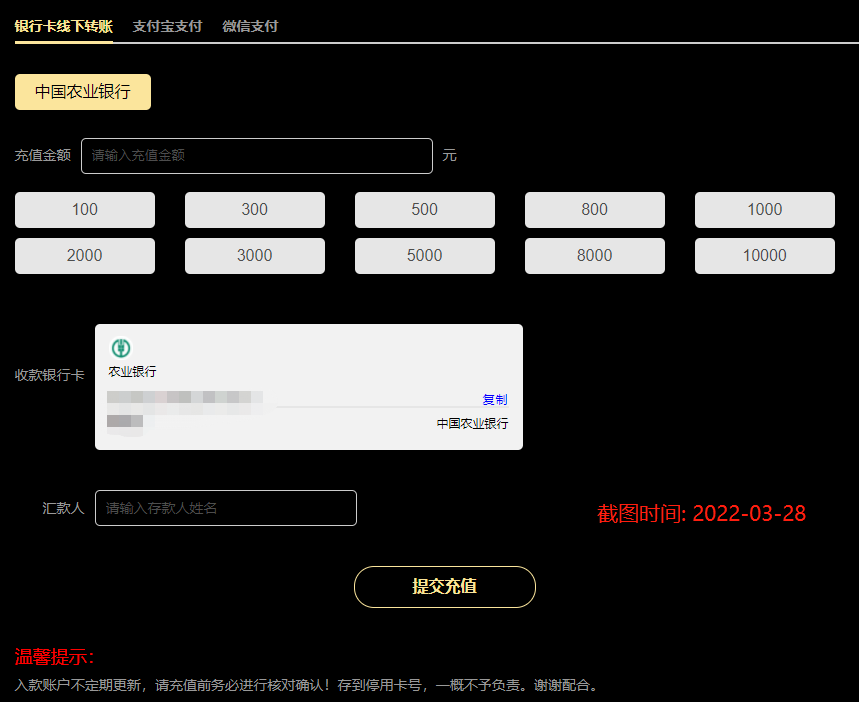Screen dimensions: 859x702
Task: Focus the 充值金额 input field
Action: tap(257, 156)
